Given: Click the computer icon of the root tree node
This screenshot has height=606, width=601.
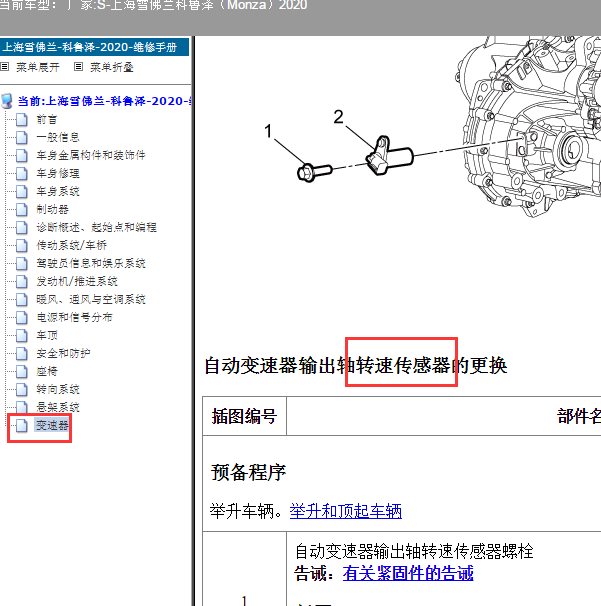Looking at the screenshot, I should (x=7, y=101).
